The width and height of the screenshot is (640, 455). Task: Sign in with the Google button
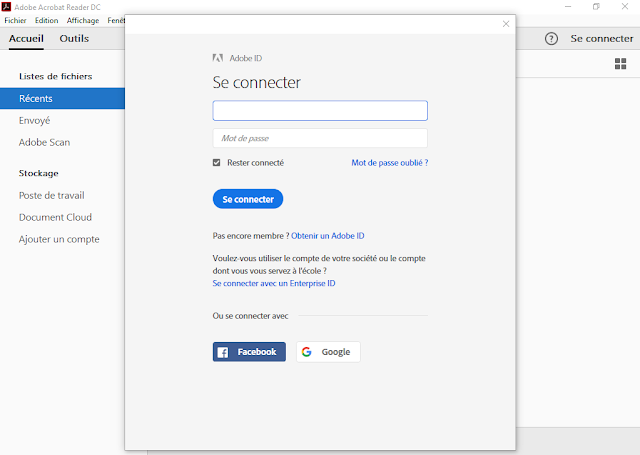(328, 352)
